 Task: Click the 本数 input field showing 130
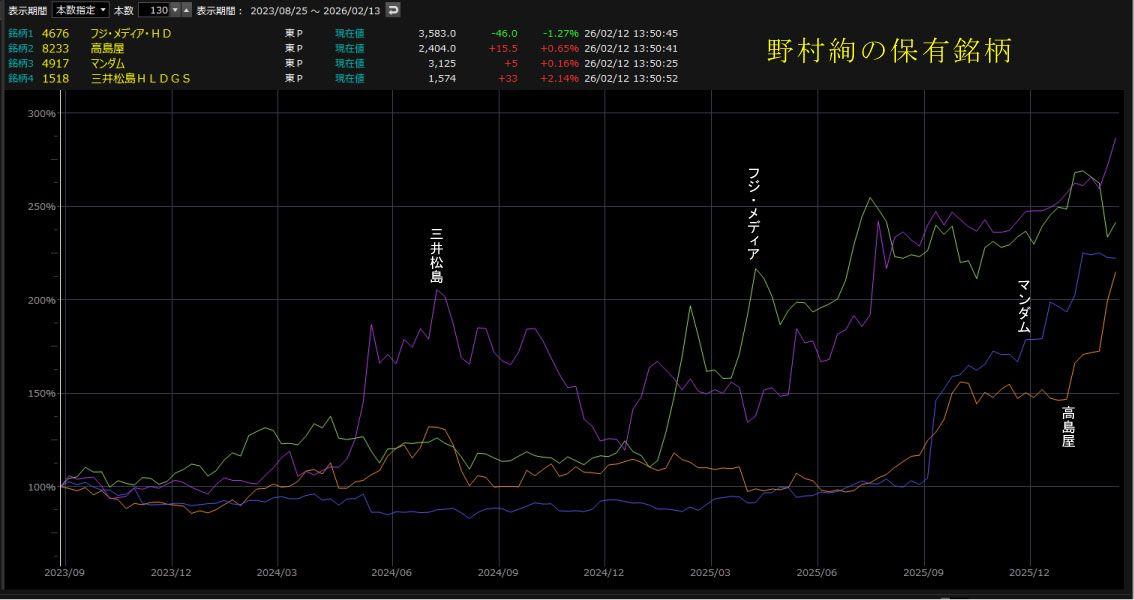pyautogui.click(x=153, y=10)
